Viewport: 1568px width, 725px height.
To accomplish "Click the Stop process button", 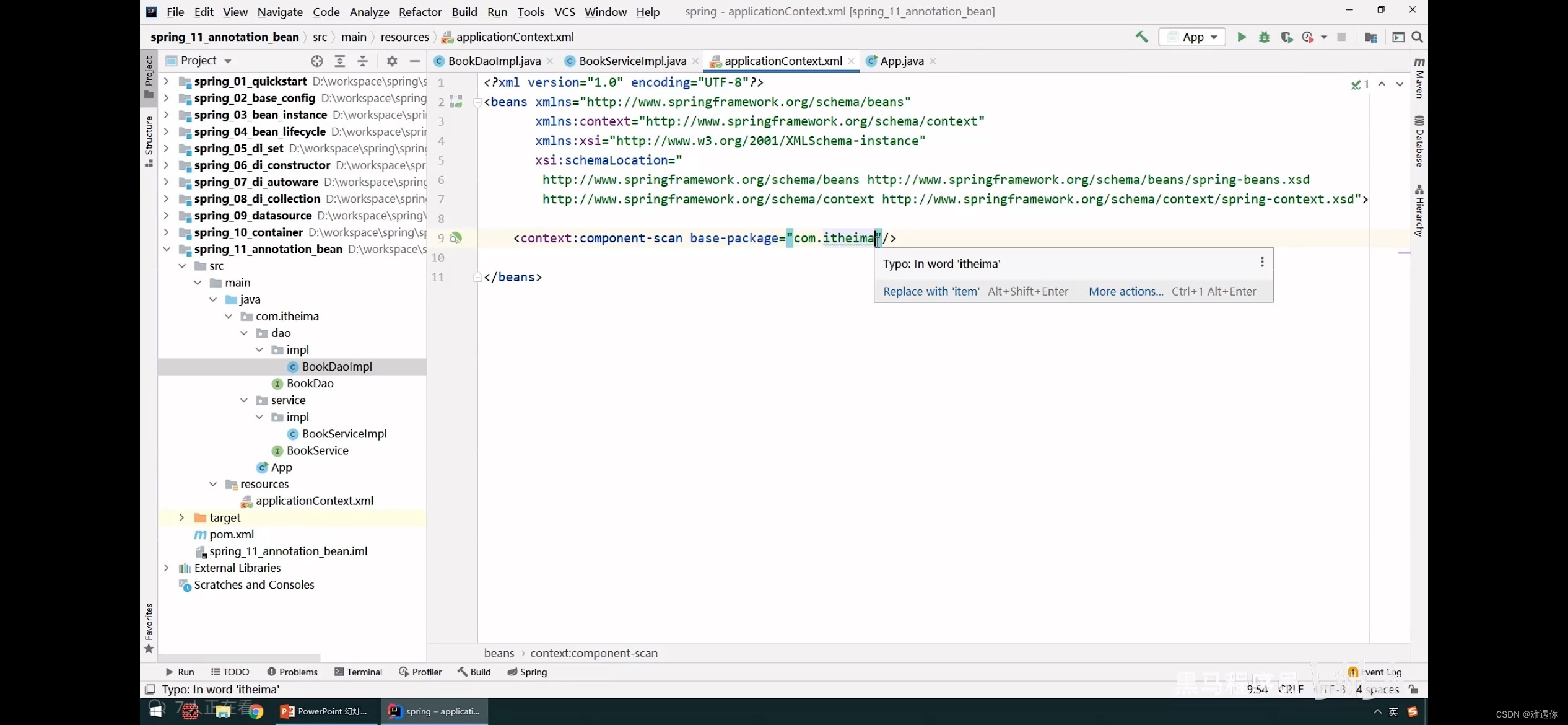I will click(x=1341, y=37).
